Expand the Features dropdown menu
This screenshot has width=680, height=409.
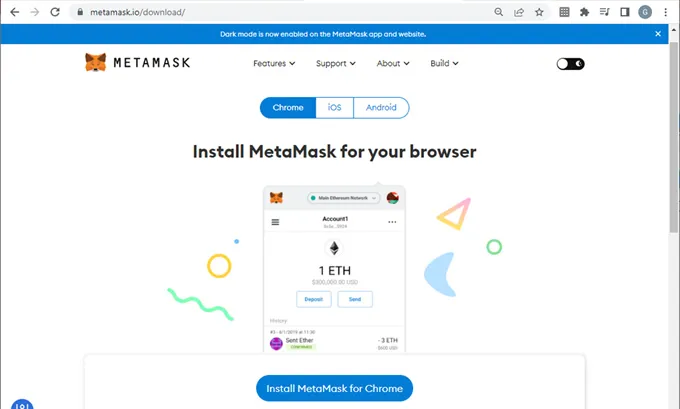coord(274,63)
